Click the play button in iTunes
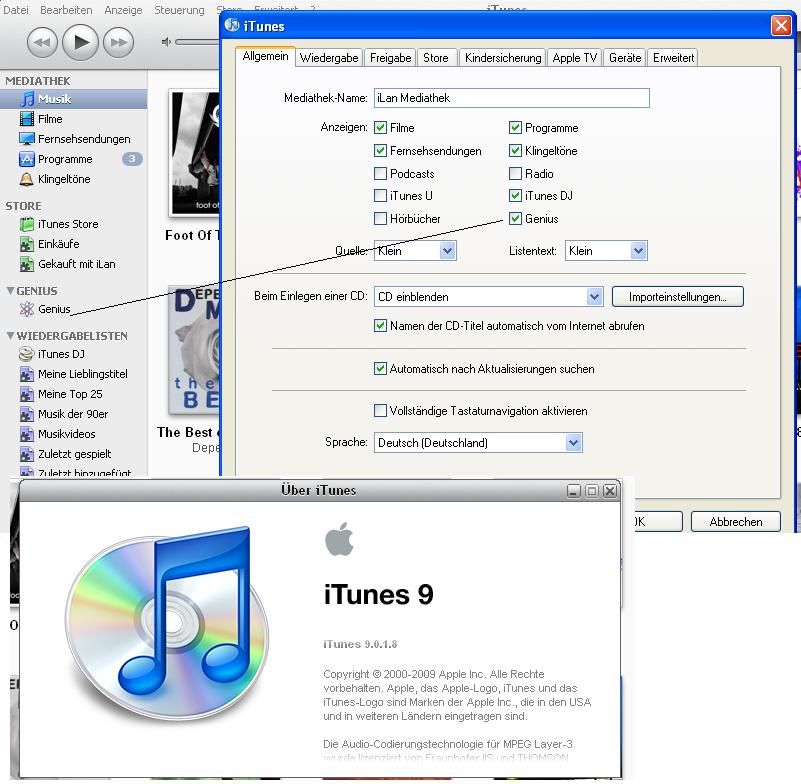This screenshot has width=801, height=784. coord(80,42)
